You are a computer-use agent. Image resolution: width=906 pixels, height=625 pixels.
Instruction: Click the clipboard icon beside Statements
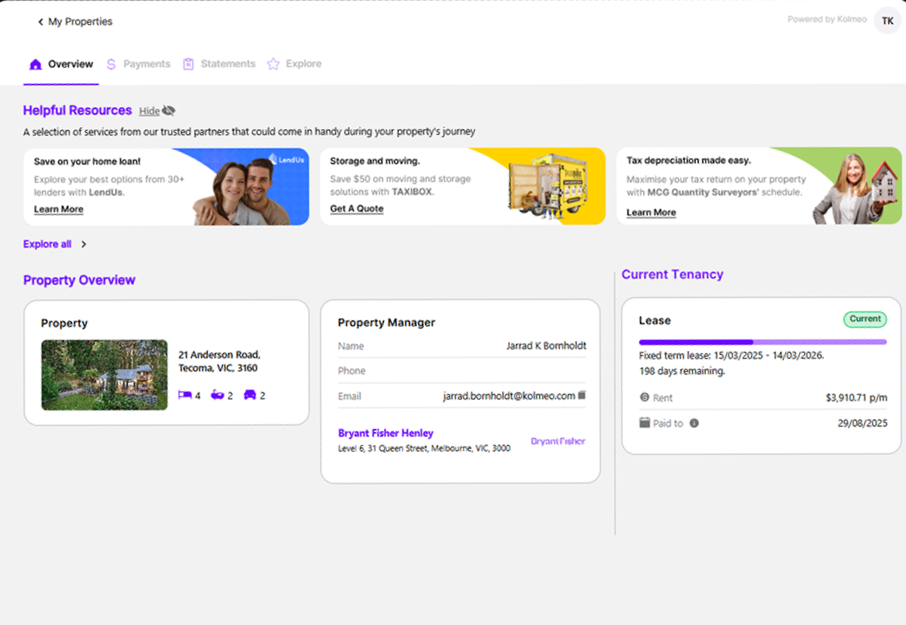(188, 64)
